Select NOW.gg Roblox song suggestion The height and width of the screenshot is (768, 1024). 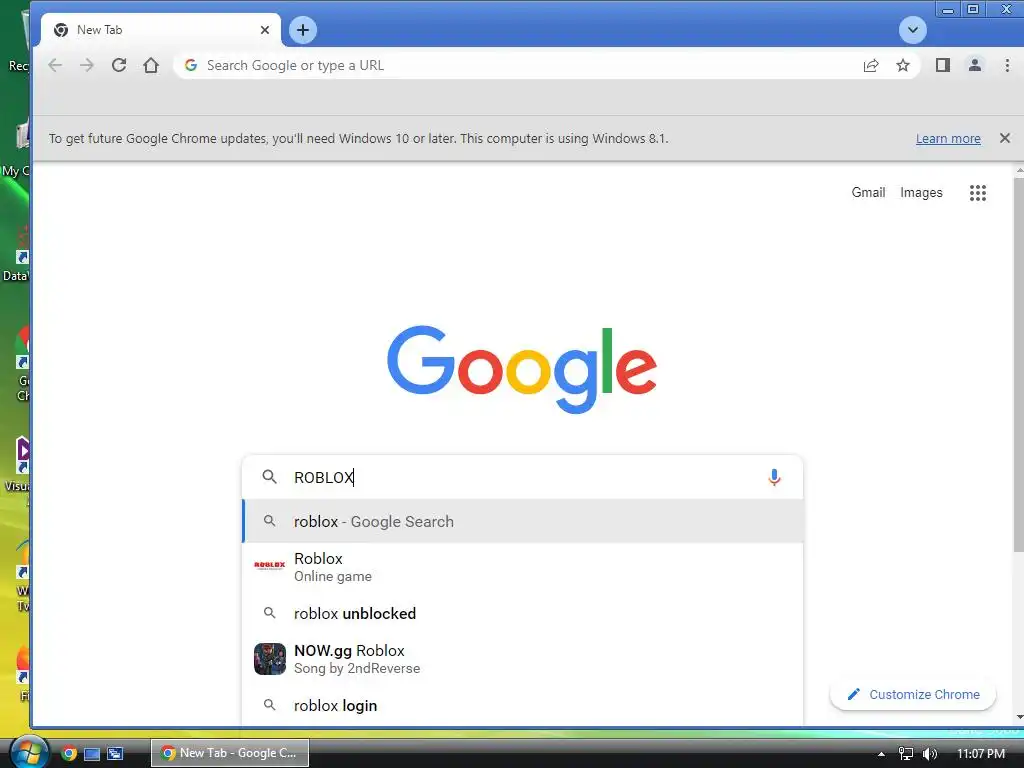point(522,659)
